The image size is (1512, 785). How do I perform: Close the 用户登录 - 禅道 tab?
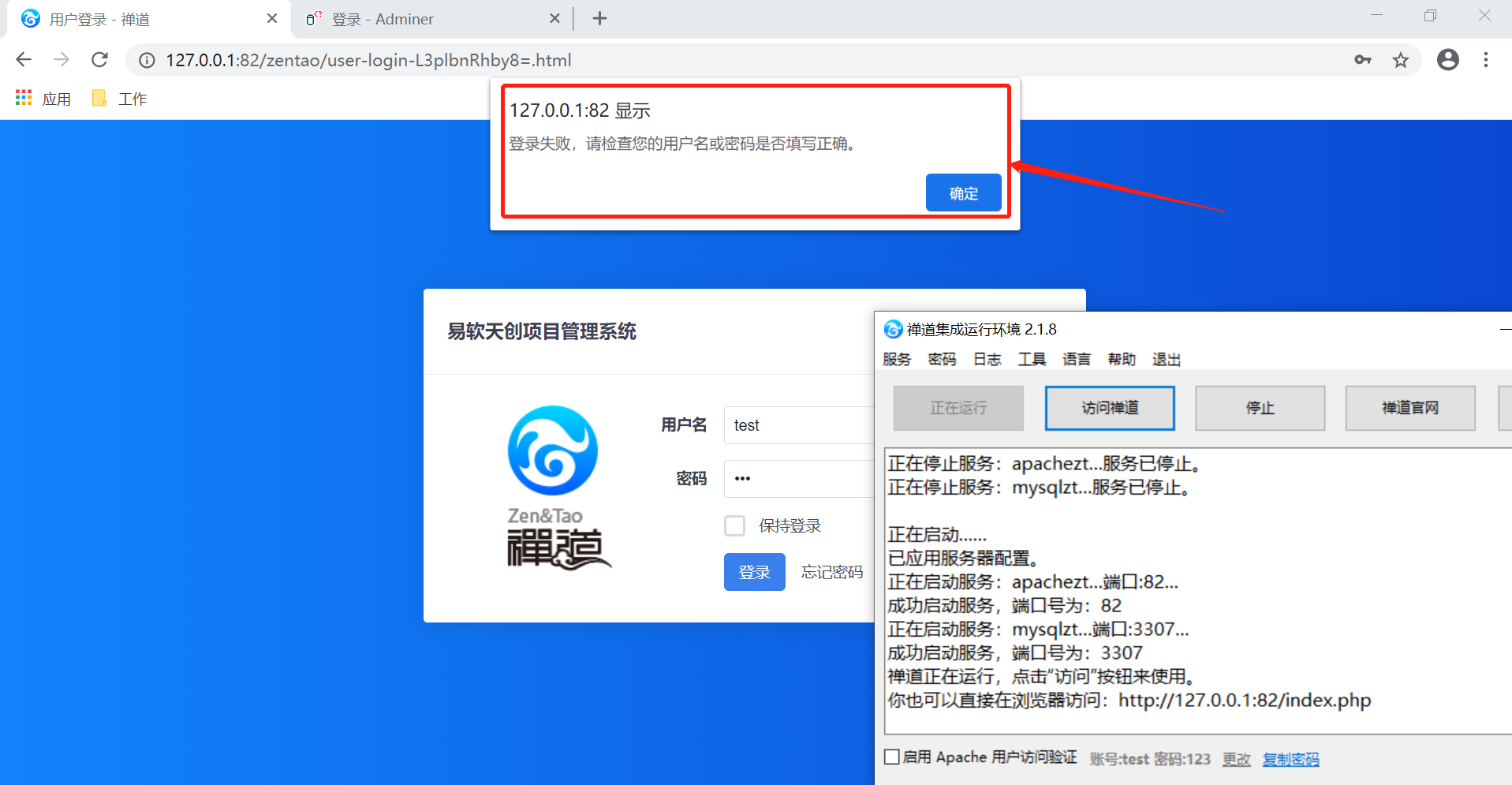[272, 18]
